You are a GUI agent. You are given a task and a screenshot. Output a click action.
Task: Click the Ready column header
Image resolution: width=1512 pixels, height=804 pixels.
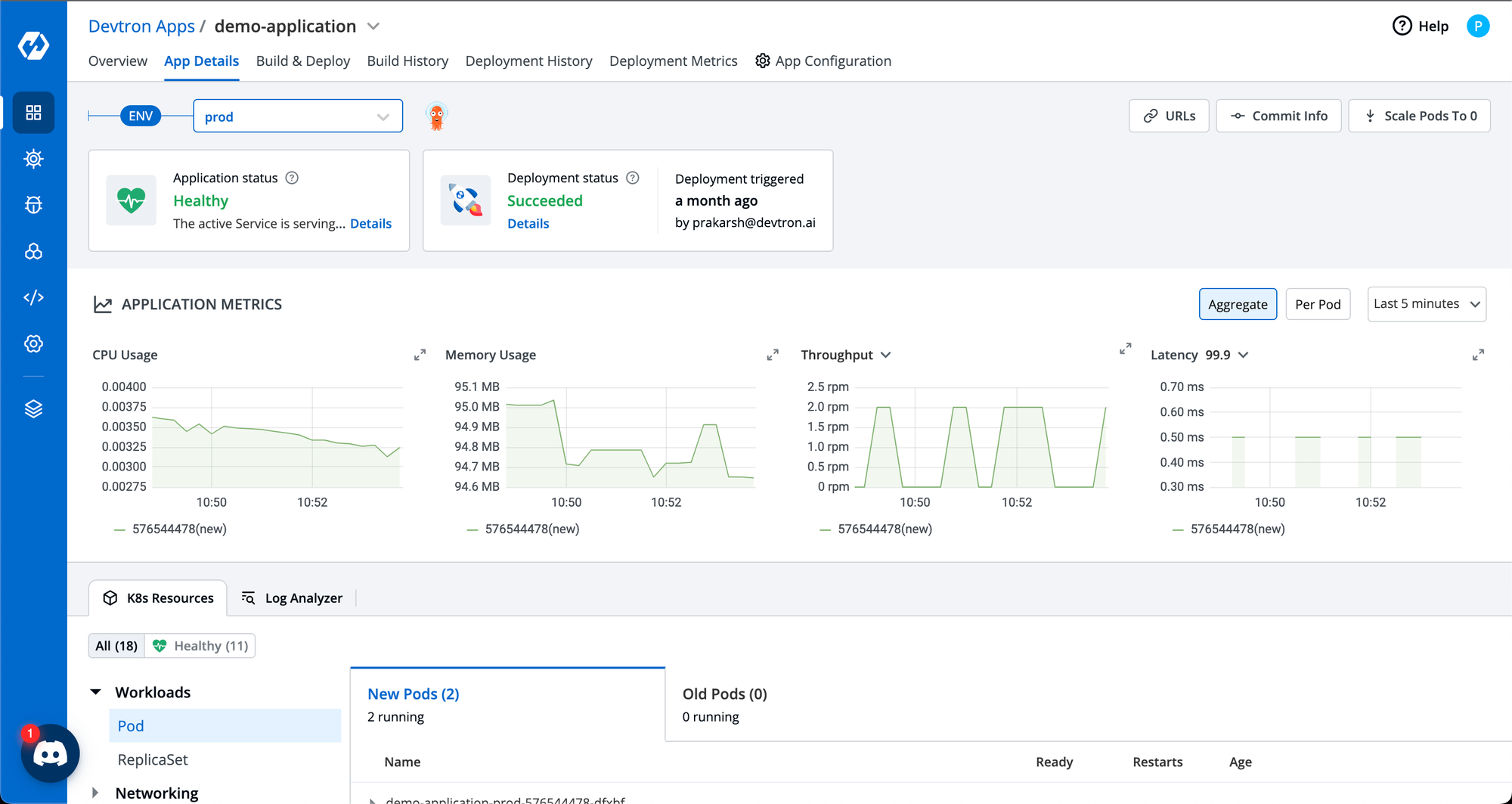click(1054, 762)
